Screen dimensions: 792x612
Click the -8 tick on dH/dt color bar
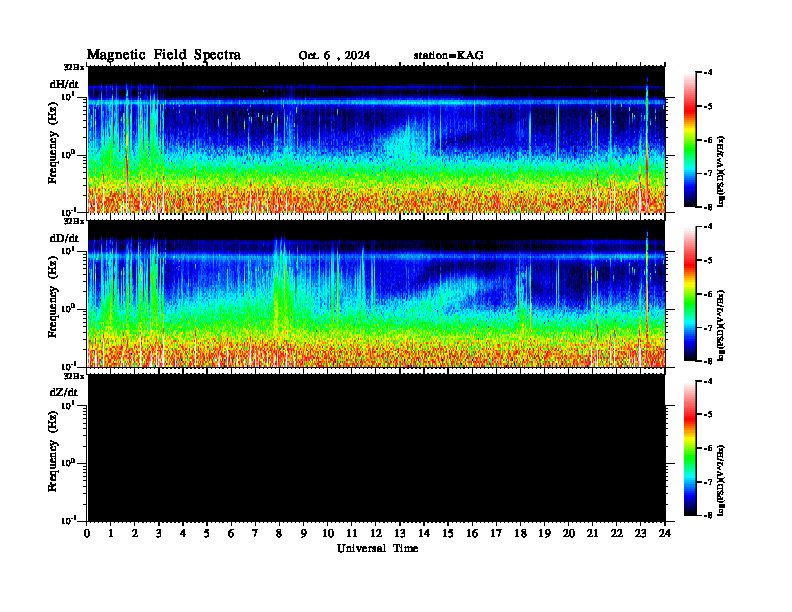(x=708, y=206)
